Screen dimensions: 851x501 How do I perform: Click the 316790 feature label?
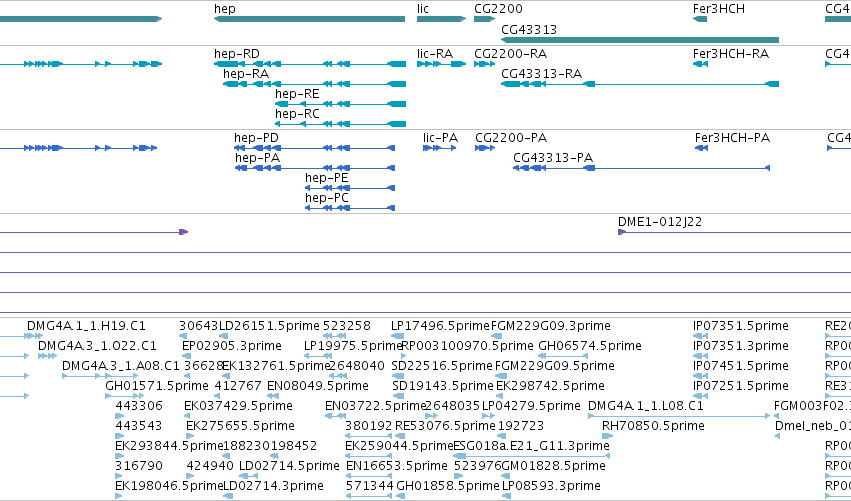[138, 466]
